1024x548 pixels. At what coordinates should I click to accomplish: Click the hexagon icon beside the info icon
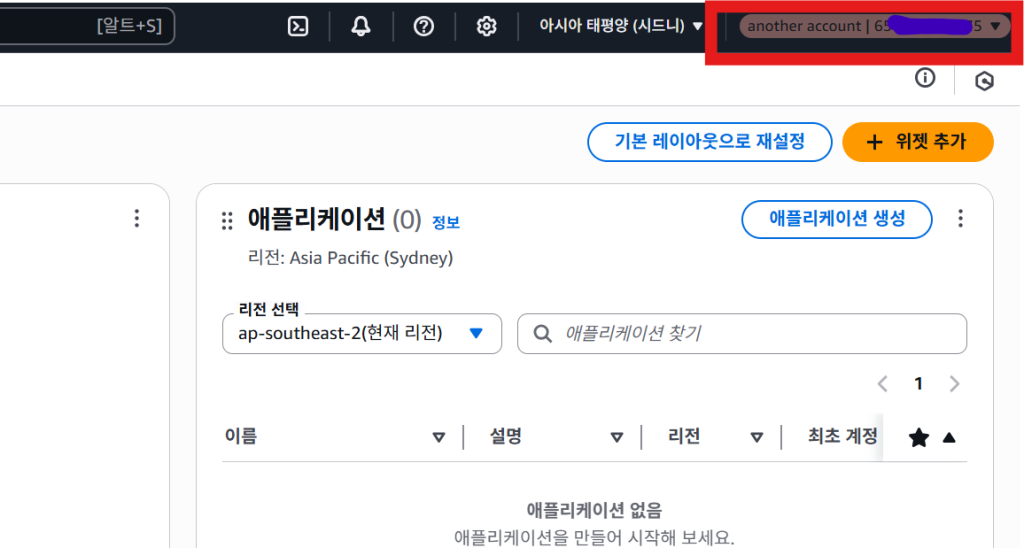[984, 80]
